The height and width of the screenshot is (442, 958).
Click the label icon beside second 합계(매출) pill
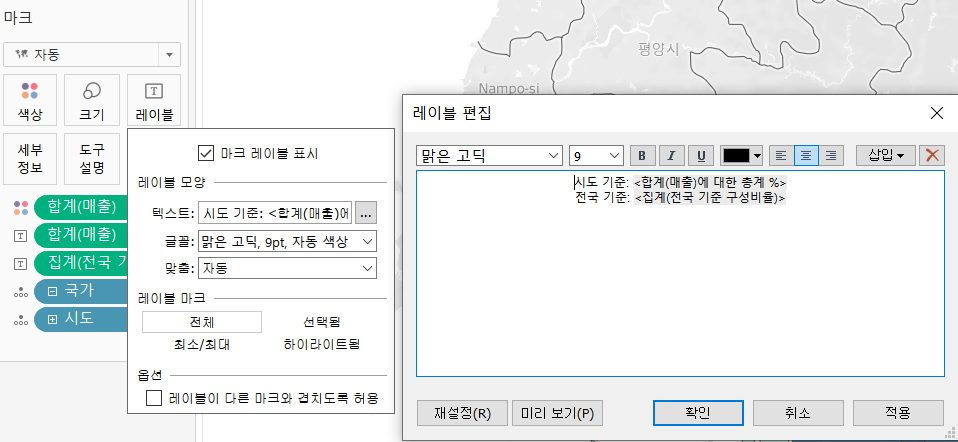coord(21,235)
